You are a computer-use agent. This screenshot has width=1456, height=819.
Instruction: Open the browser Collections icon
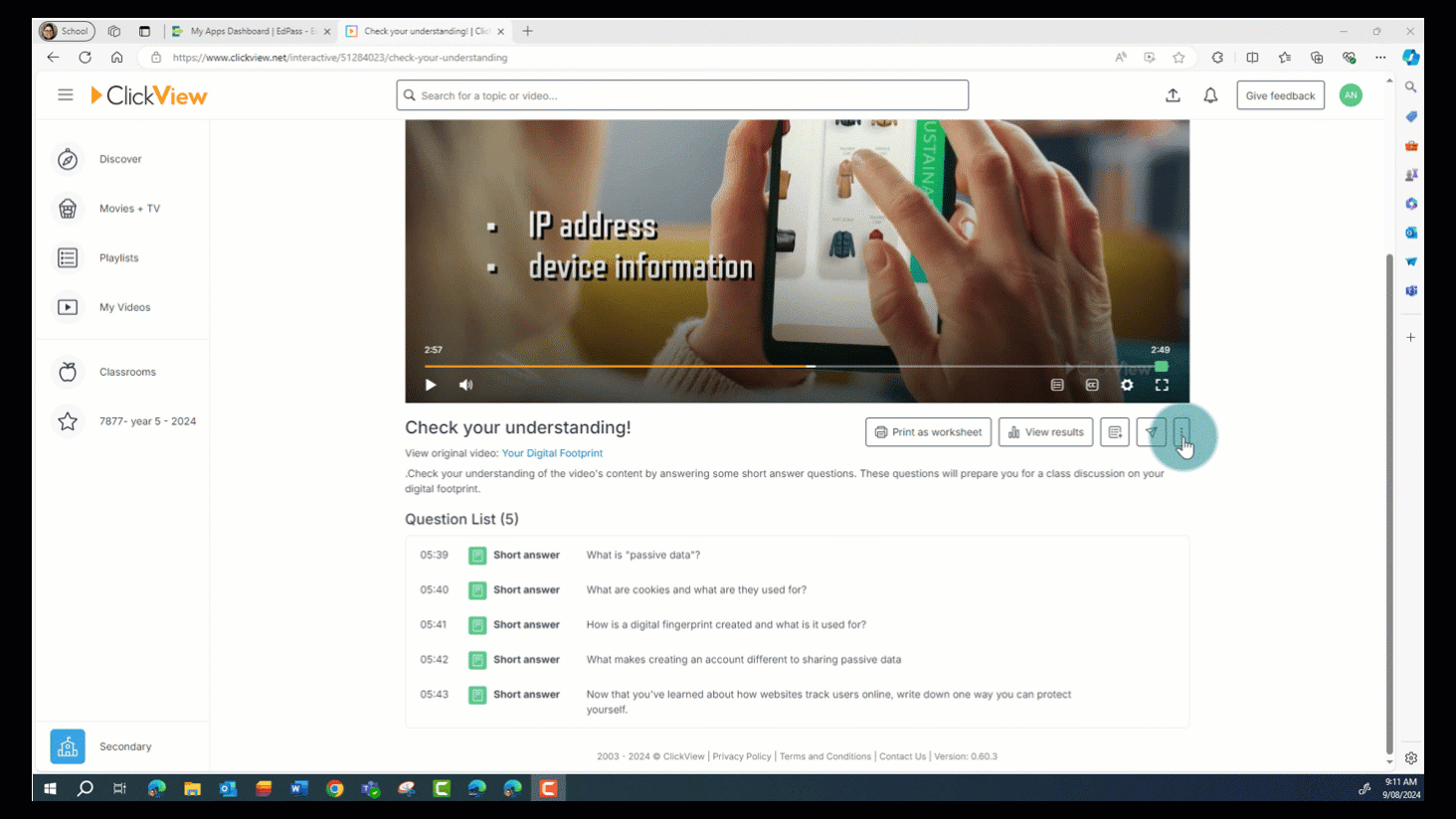click(1317, 58)
